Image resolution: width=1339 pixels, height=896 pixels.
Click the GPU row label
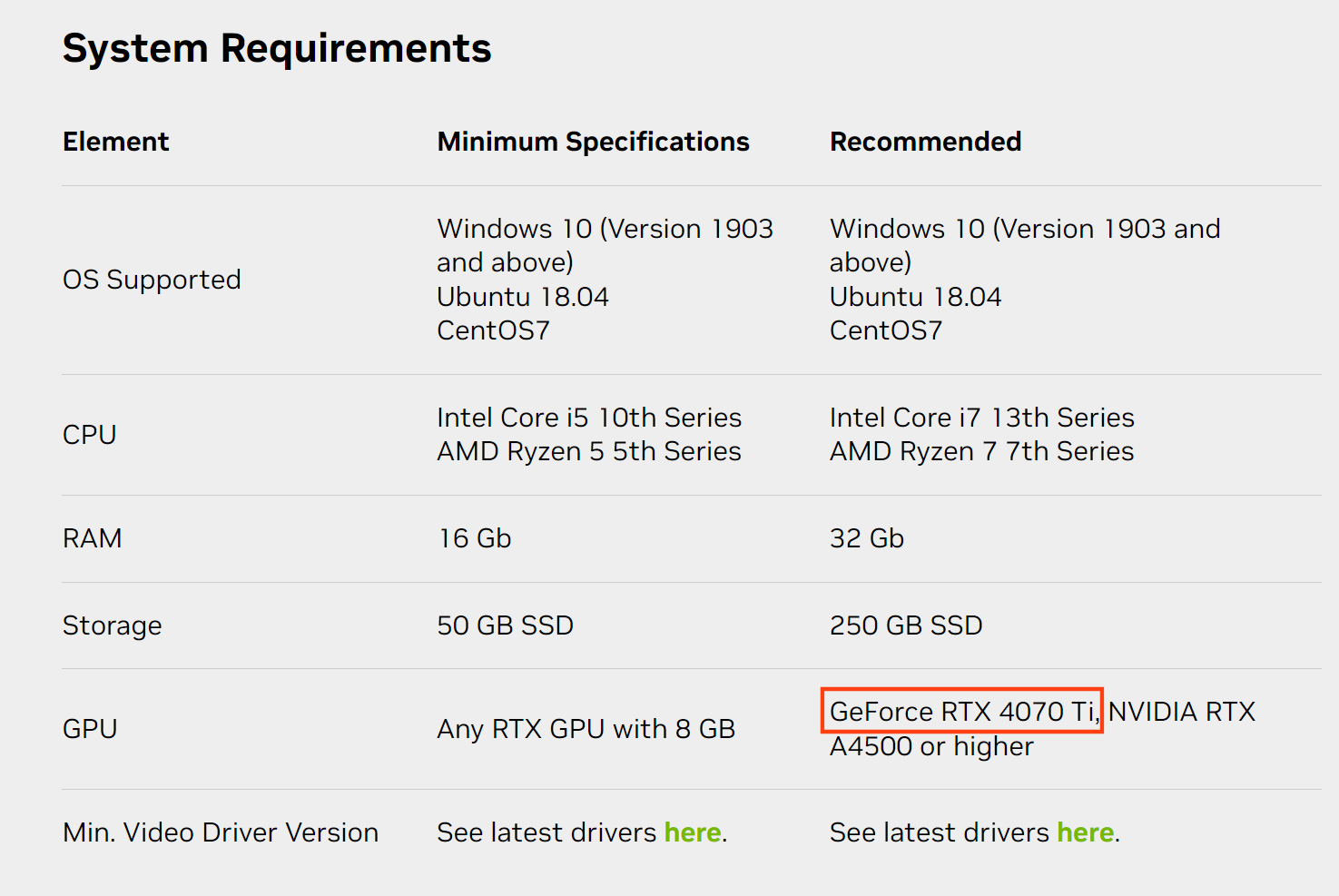click(x=89, y=729)
